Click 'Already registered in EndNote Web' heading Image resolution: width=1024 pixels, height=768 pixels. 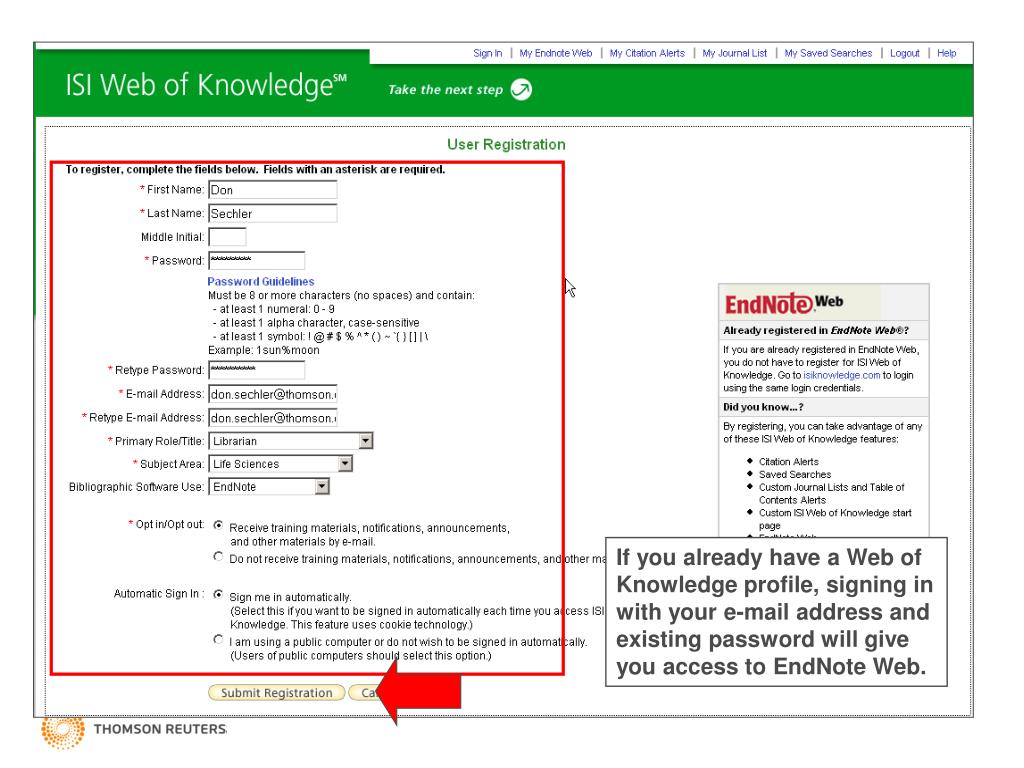pyautogui.click(x=816, y=330)
